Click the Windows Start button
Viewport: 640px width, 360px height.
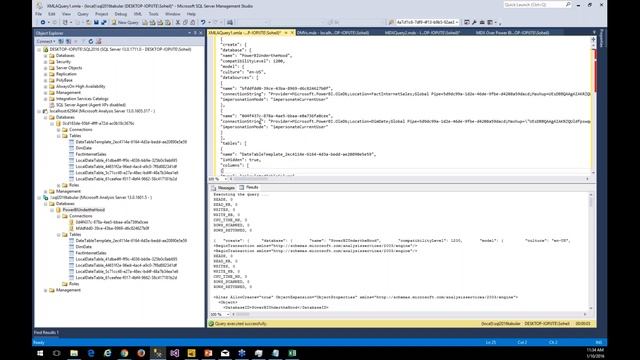40,353
